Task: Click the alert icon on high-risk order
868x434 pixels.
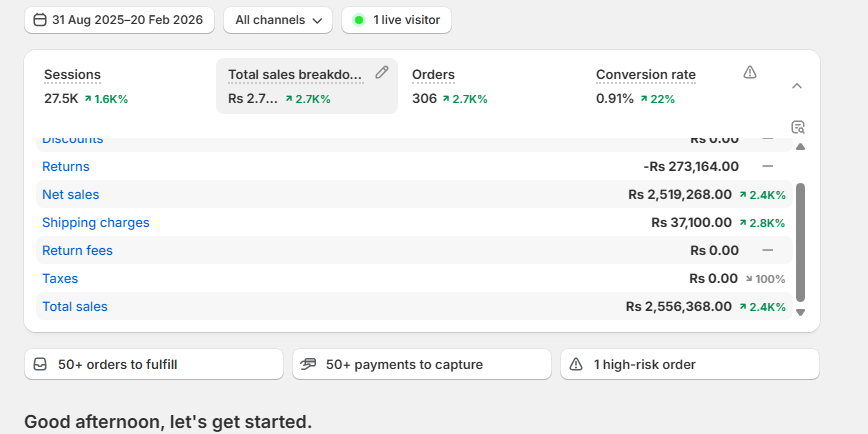Action: click(576, 365)
